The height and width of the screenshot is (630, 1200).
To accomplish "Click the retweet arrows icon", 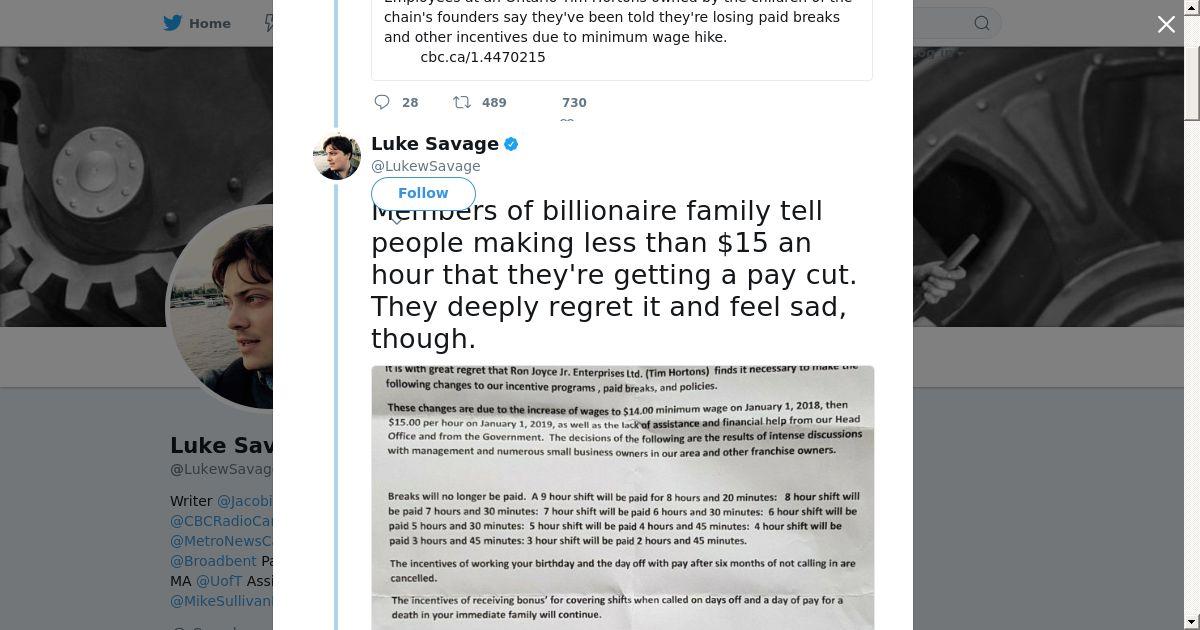I will pyautogui.click(x=462, y=102).
